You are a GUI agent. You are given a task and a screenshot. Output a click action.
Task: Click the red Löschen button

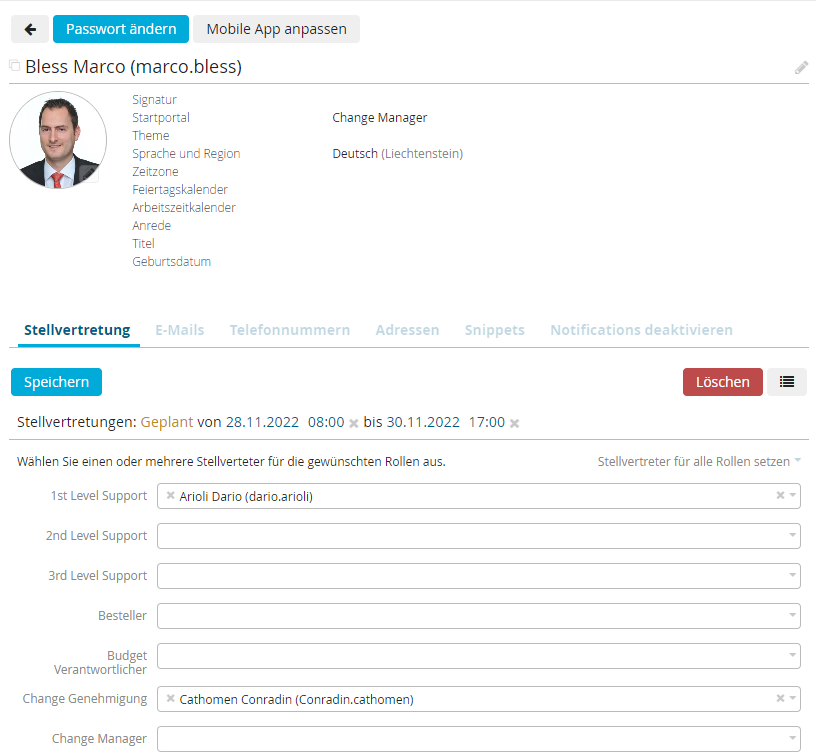722,382
